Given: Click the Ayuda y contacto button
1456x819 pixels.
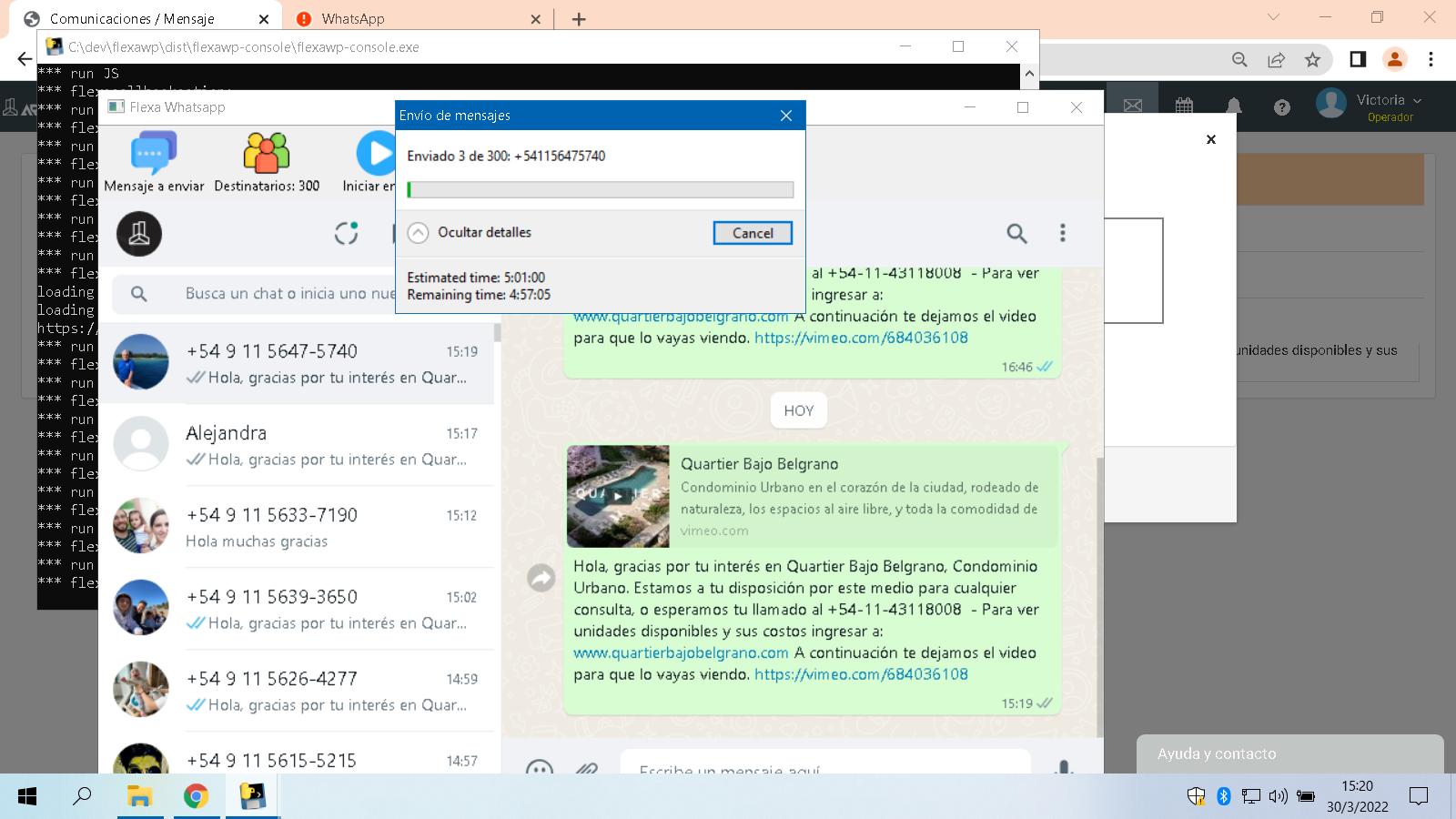Looking at the screenshot, I should [x=1289, y=753].
